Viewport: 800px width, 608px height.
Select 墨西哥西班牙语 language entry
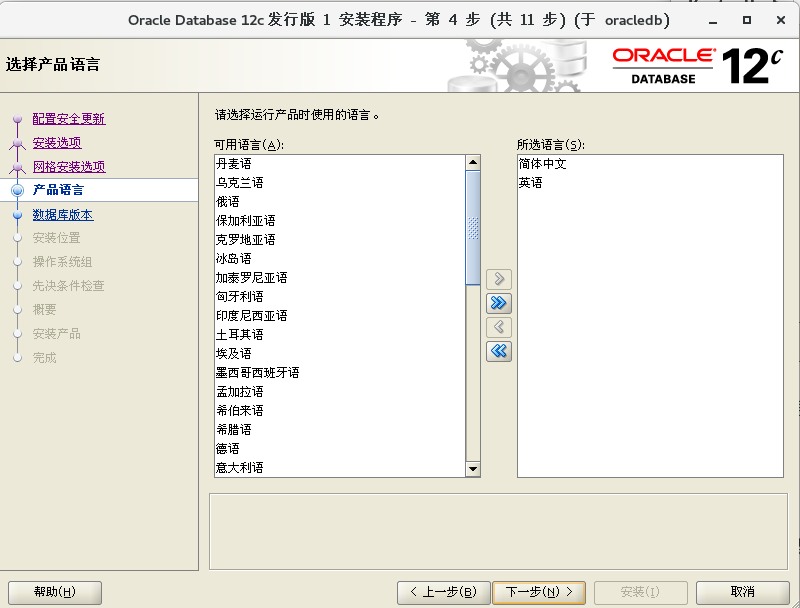click(x=340, y=373)
